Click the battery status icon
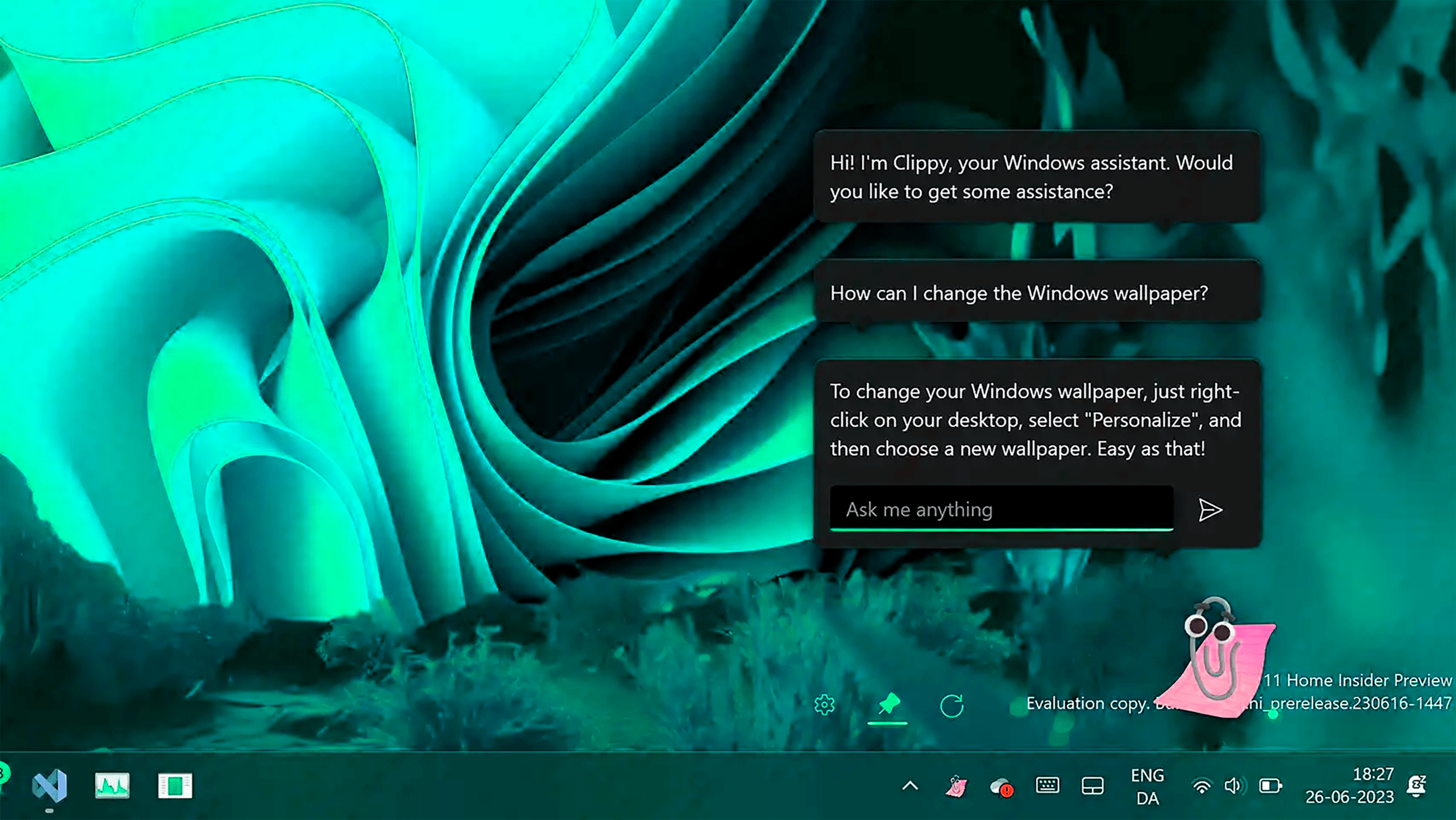Viewport: 1456px width, 820px height. tap(1269, 786)
